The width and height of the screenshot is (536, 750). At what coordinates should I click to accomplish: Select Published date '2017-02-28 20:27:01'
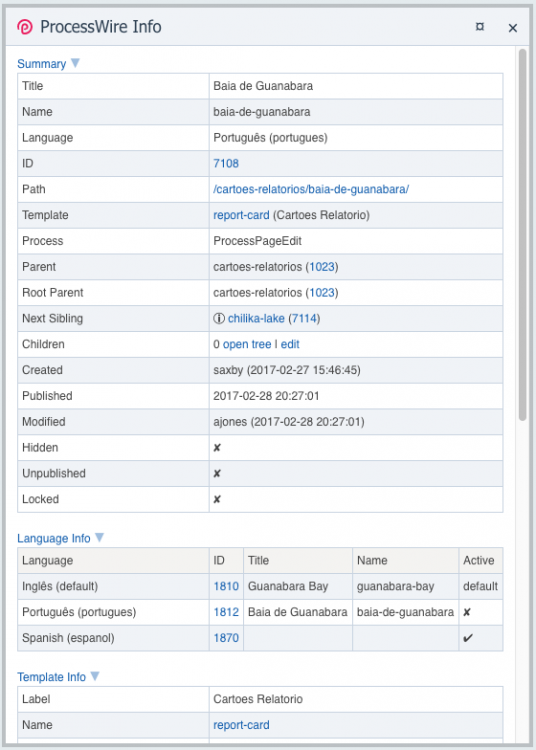click(266, 396)
